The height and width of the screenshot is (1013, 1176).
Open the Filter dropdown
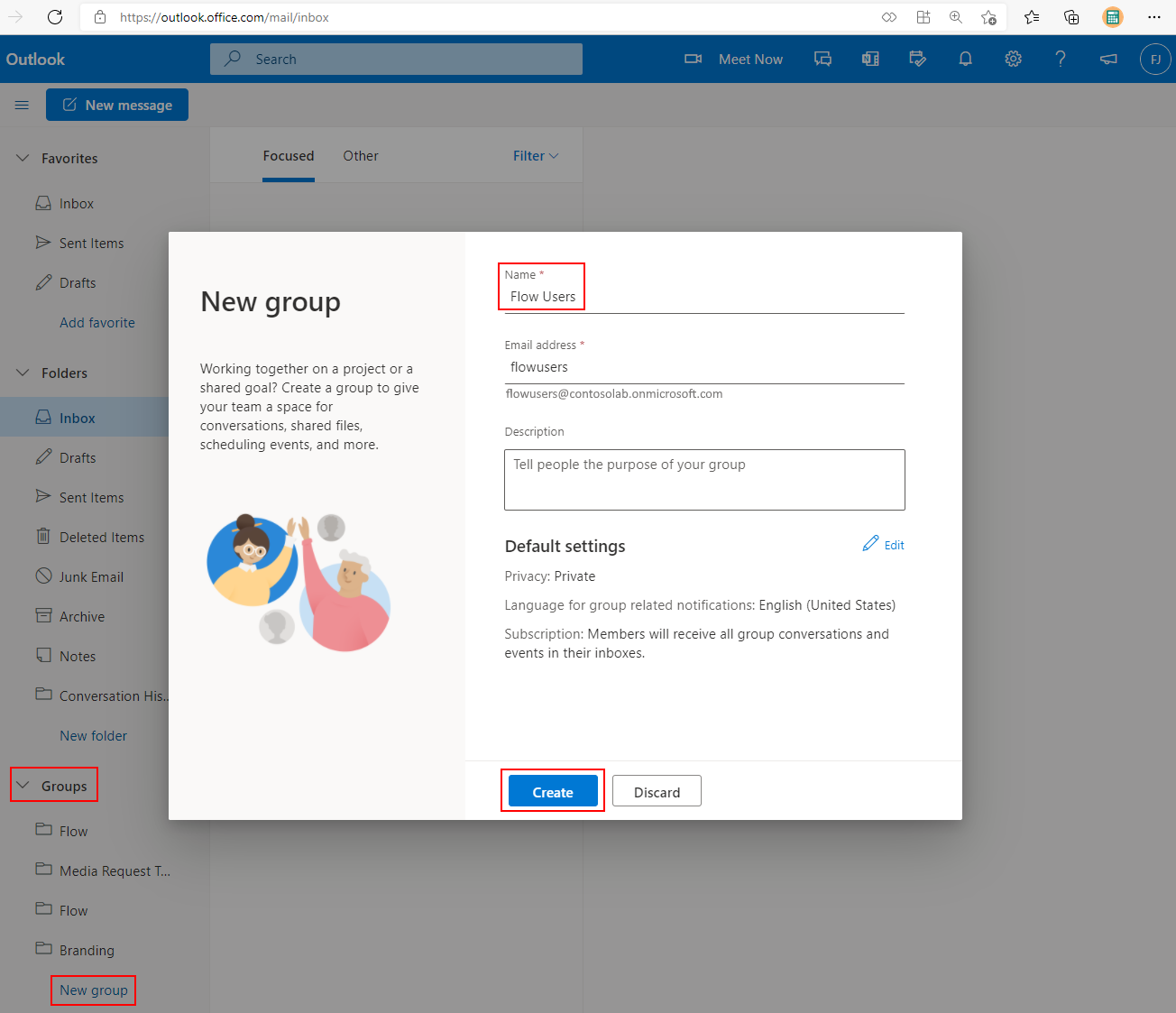point(536,156)
